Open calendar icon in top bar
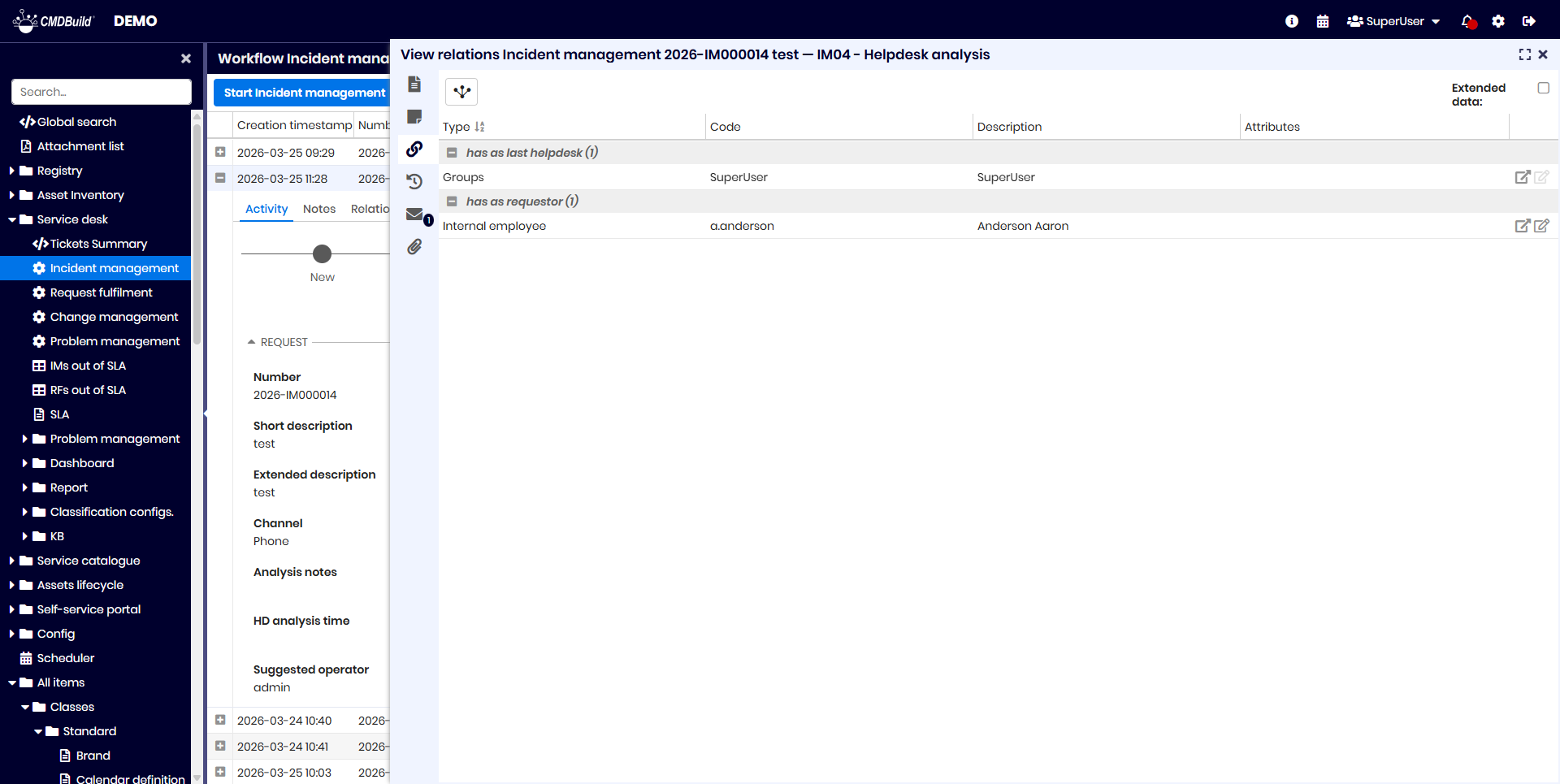The width and height of the screenshot is (1560, 784). [1323, 21]
